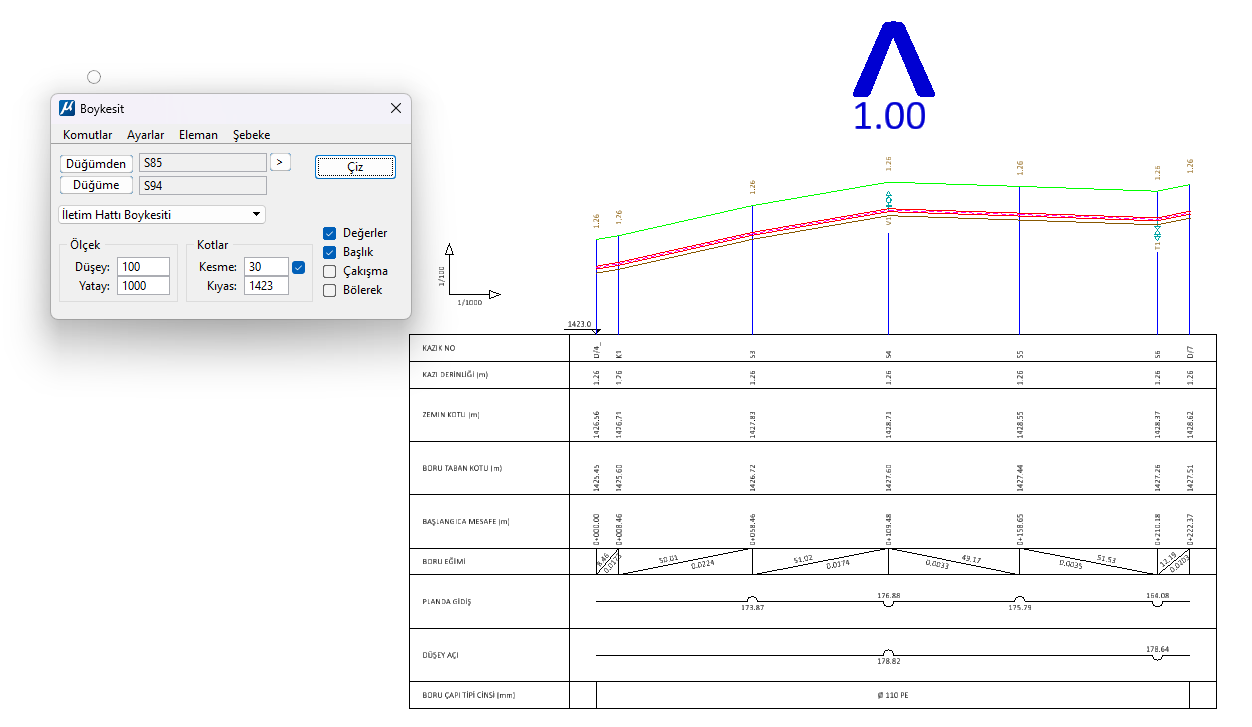Click the 178.82 vertical angle value

[888, 661]
